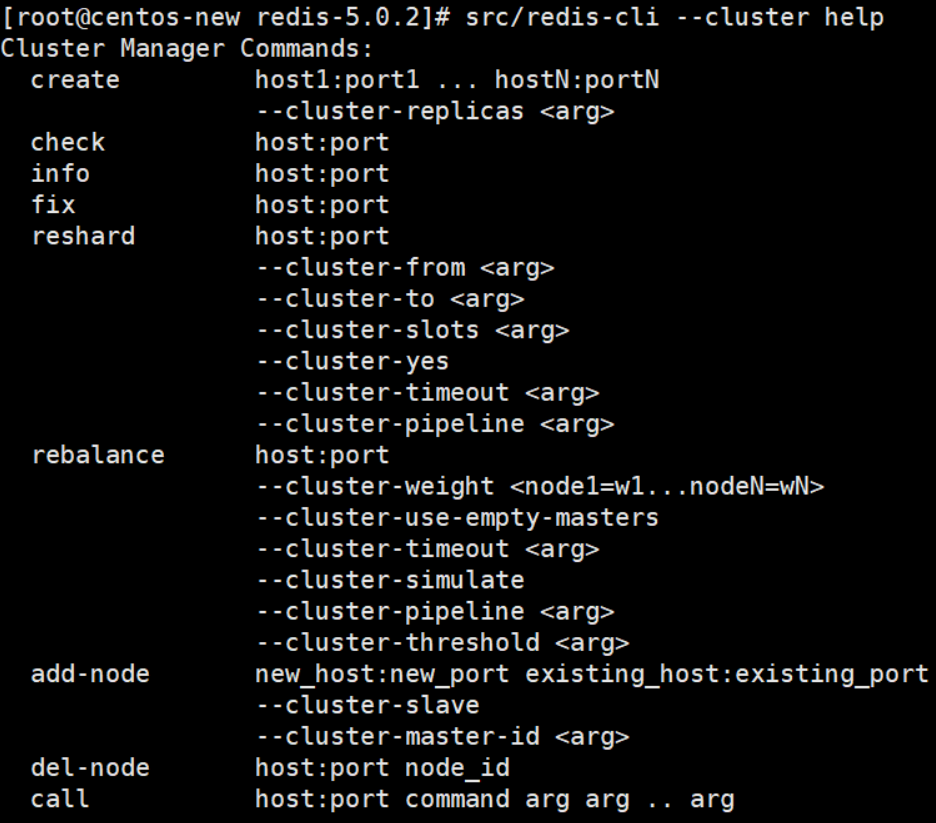
Task: Select the 'info' command text
Action: [x=60, y=174]
